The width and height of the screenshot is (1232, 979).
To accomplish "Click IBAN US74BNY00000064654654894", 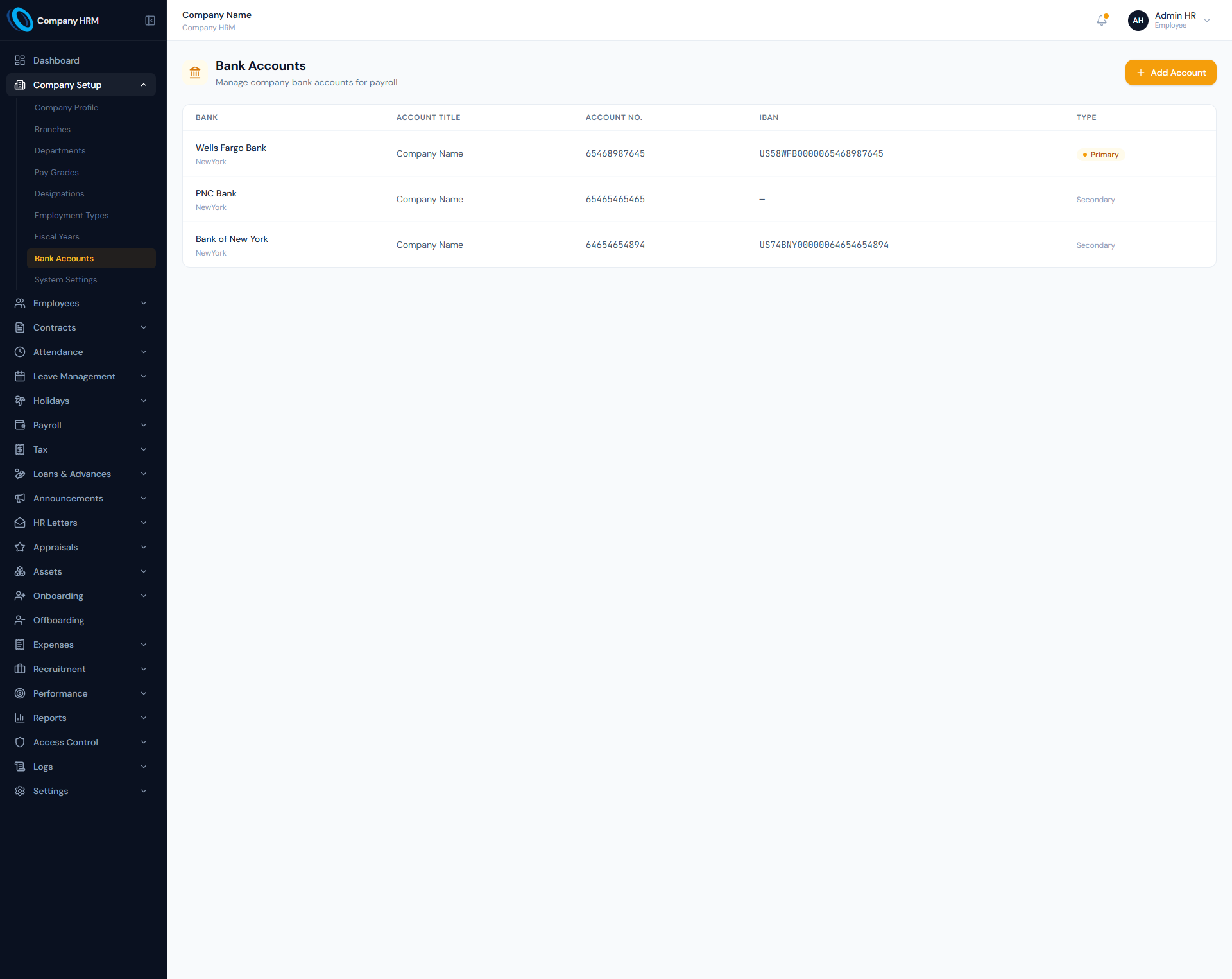I will pos(824,245).
